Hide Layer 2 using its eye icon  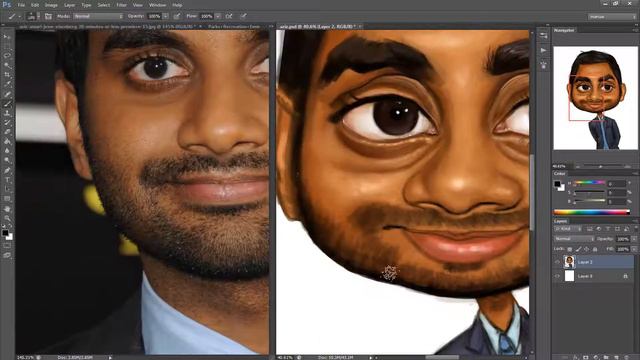(x=558, y=262)
